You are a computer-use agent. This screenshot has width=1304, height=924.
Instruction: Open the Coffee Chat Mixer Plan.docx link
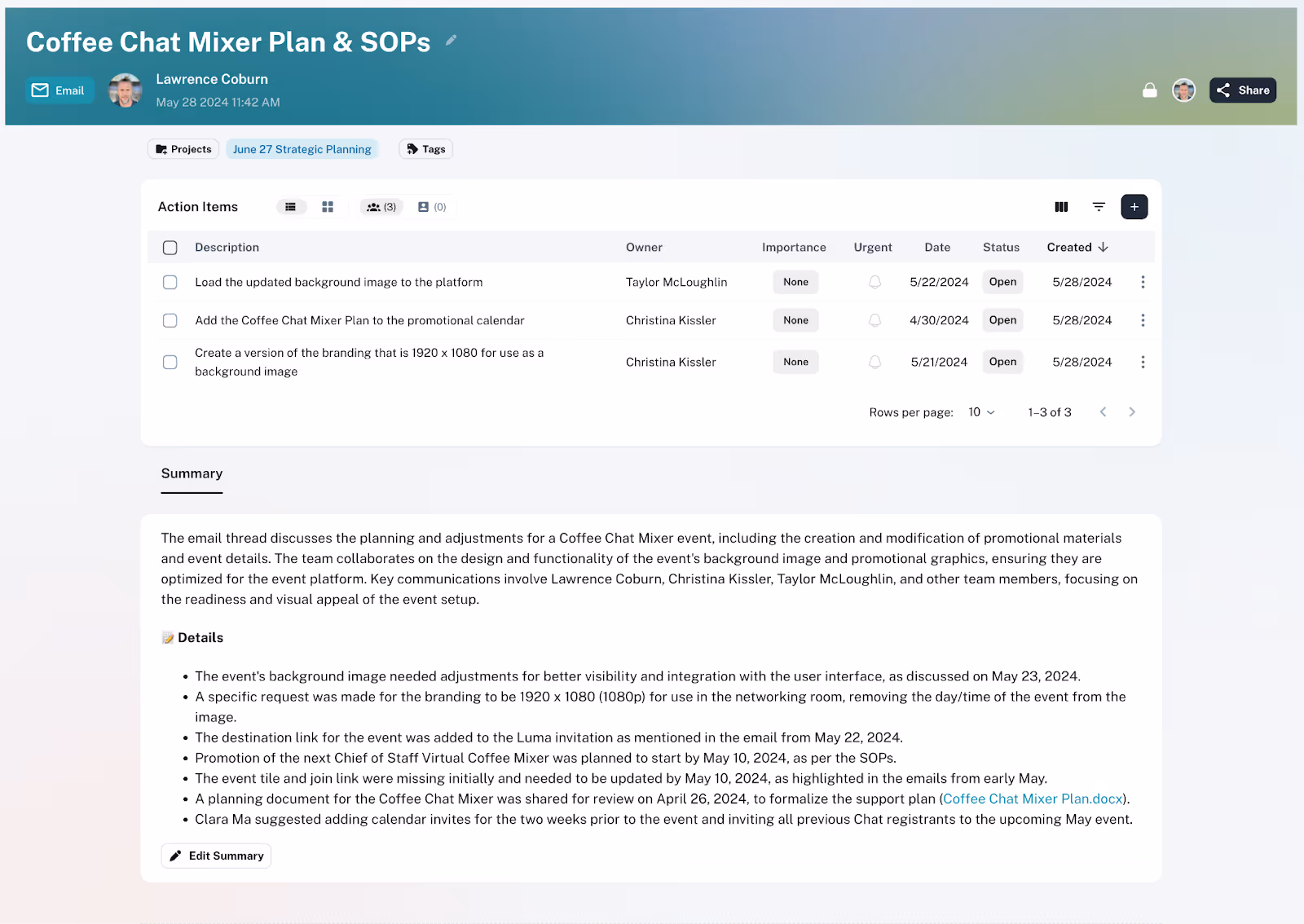click(x=1033, y=799)
